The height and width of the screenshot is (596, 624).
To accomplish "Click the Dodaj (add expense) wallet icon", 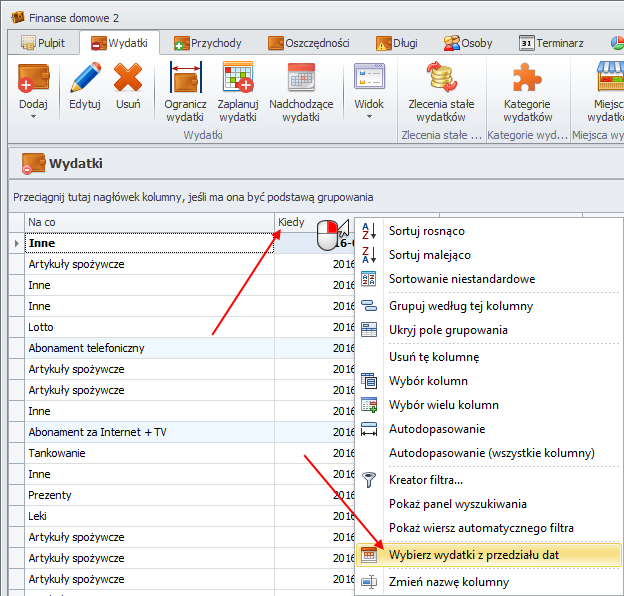I will (x=33, y=78).
